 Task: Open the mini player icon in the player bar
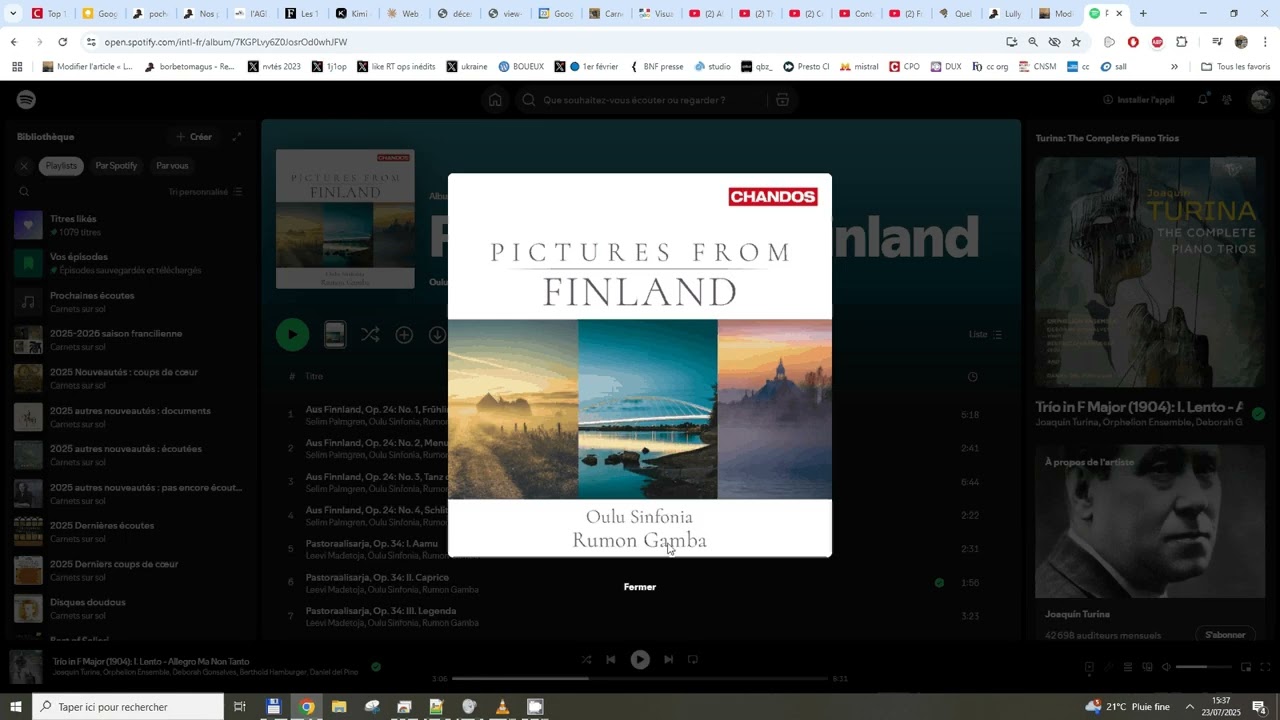pyautogui.click(x=1246, y=667)
